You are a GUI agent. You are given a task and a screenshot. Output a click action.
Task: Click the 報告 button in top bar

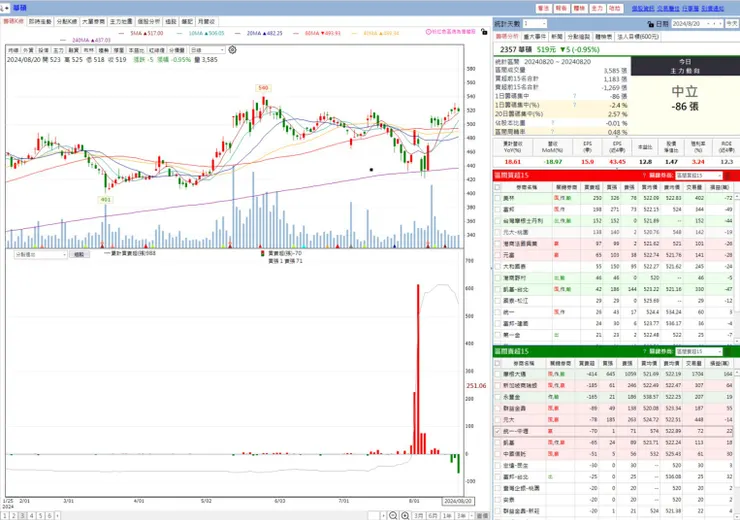[561, 8]
